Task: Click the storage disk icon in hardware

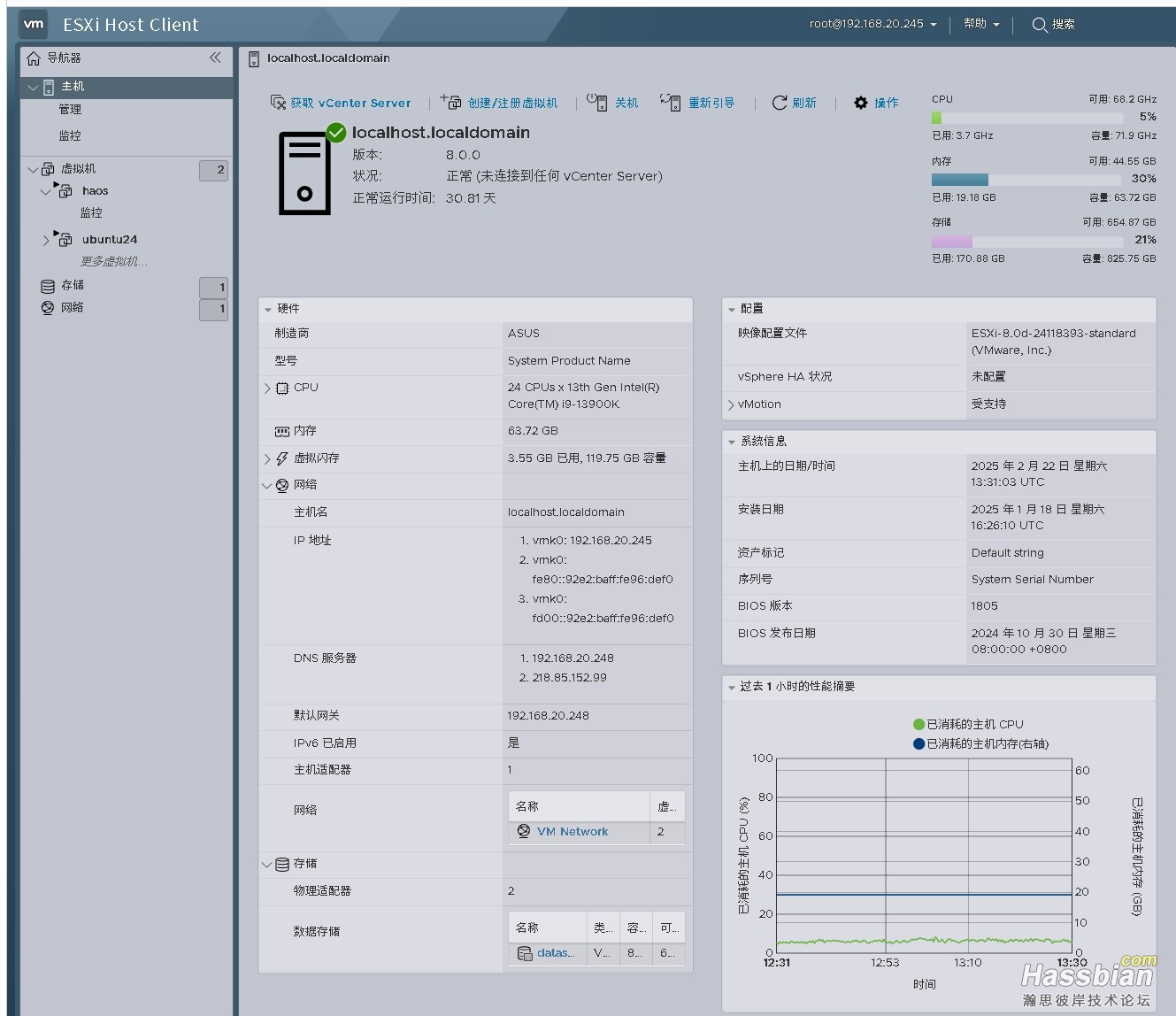Action: pyautogui.click(x=282, y=864)
